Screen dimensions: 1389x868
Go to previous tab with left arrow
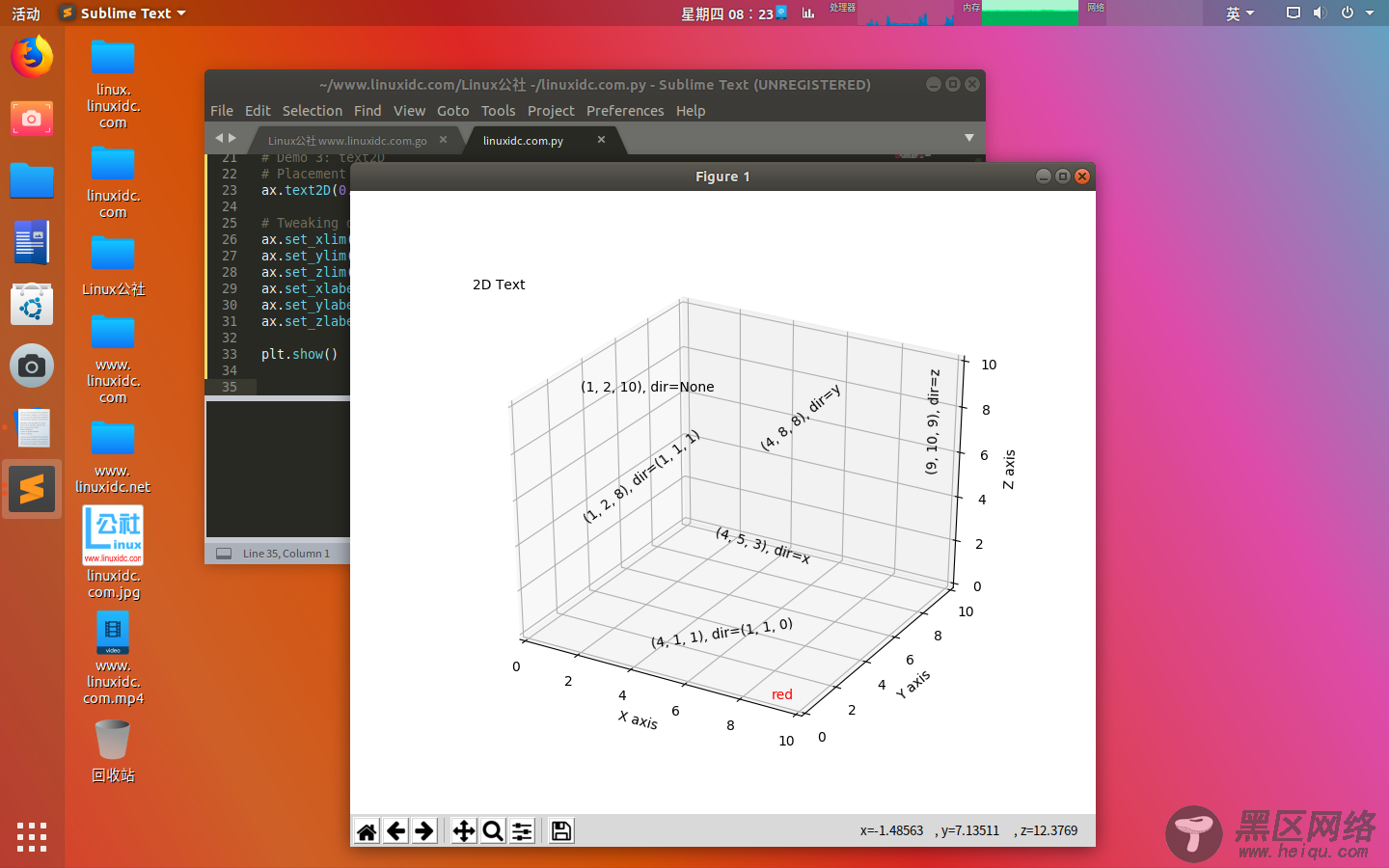[x=219, y=138]
